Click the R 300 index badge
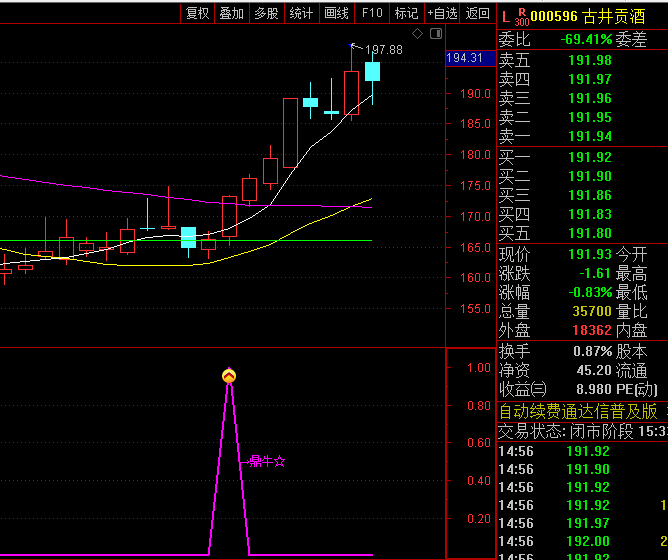Viewport: 668px width, 560px height. pos(521,16)
